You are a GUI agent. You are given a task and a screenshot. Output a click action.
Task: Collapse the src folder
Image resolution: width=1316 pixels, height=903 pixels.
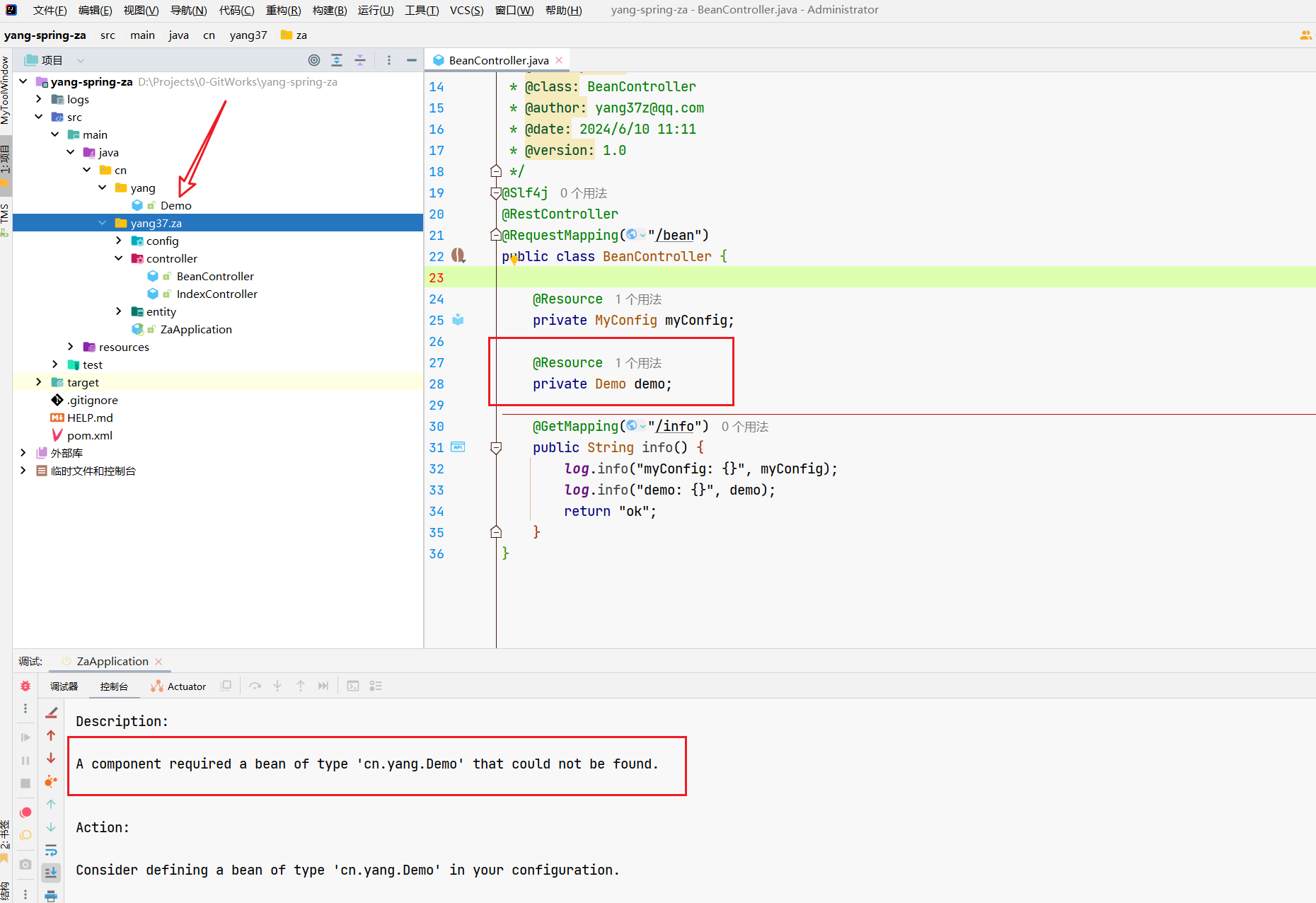38,117
